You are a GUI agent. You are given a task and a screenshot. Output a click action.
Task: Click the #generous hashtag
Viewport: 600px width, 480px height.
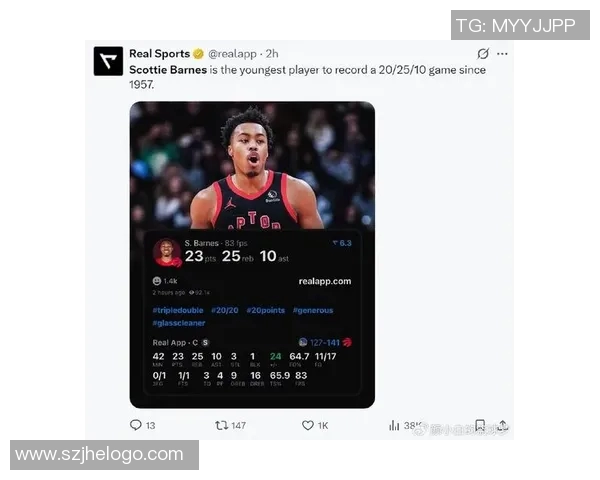click(313, 310)
